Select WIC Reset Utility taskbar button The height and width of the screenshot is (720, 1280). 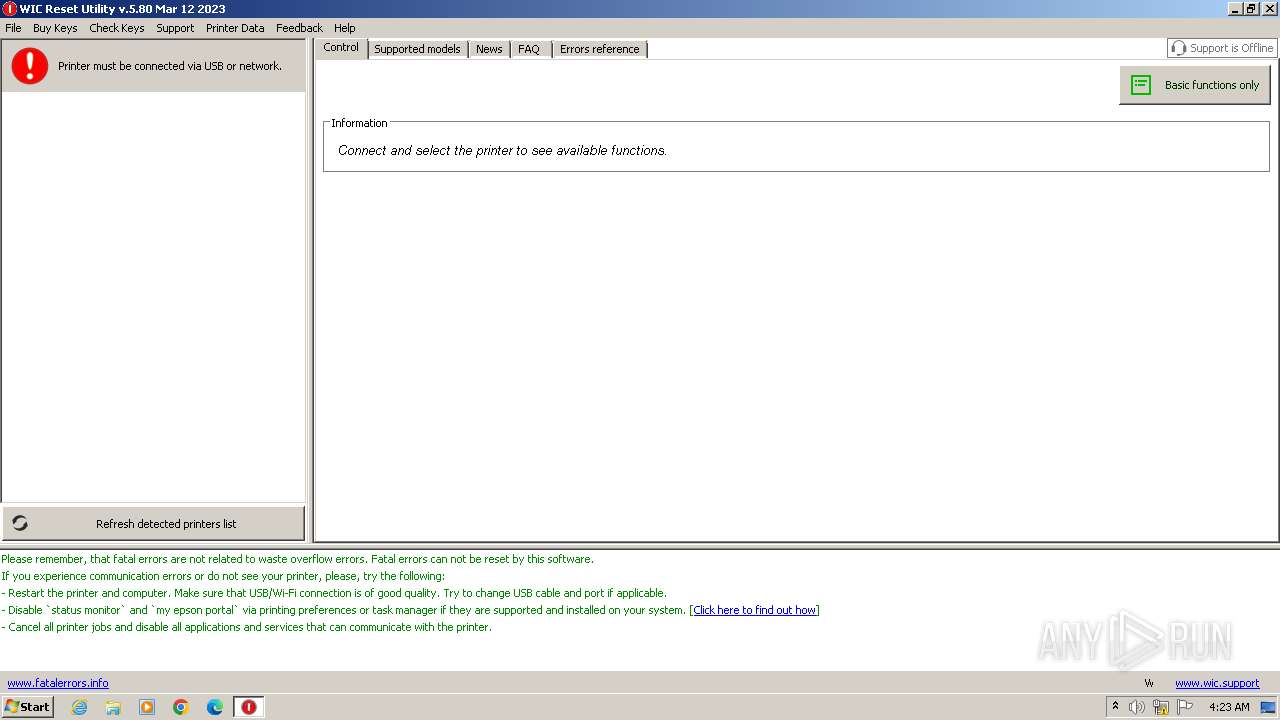[249, 707]
